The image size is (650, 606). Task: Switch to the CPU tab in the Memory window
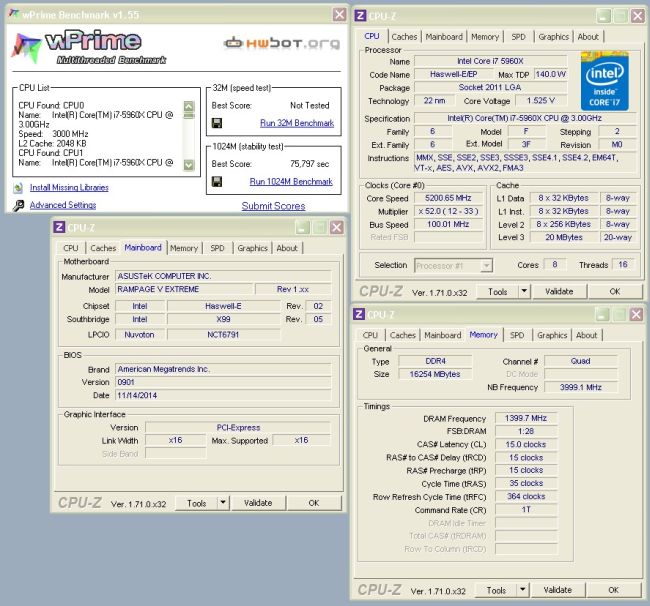click(x=370, y=335)
